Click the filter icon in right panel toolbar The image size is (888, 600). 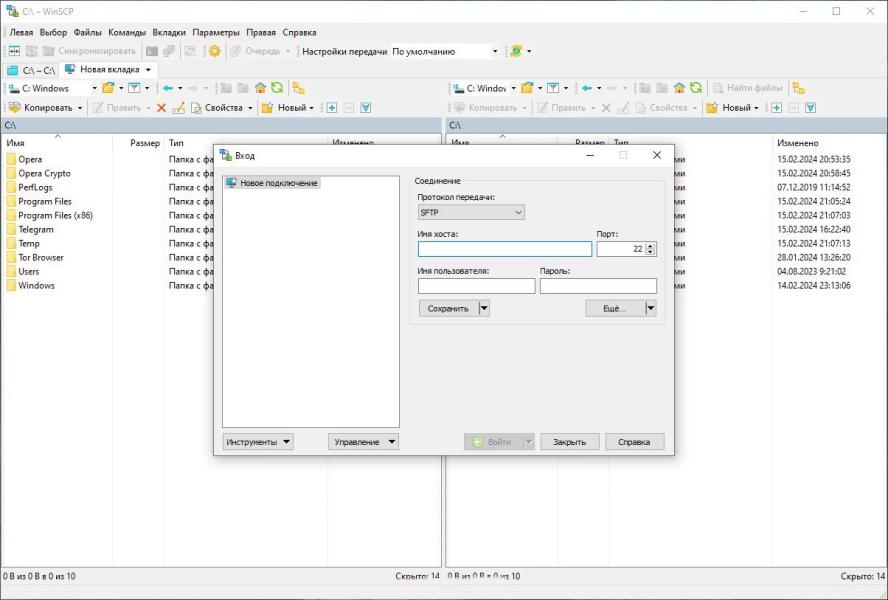553,88
